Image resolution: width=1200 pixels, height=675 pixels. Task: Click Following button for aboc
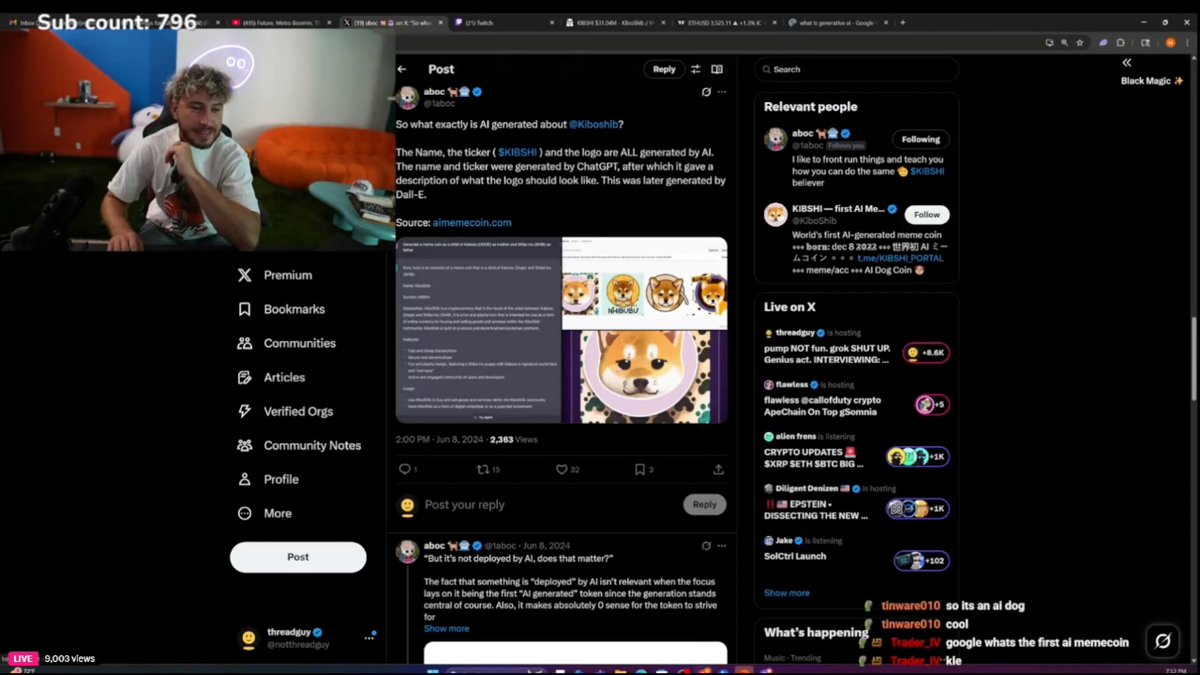point(921,139)
